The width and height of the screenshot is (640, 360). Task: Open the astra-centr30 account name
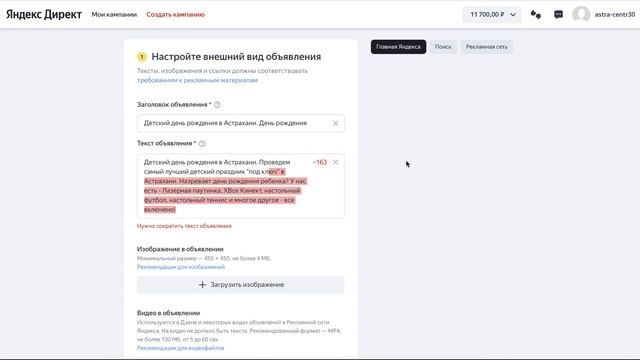pos(615,14)
